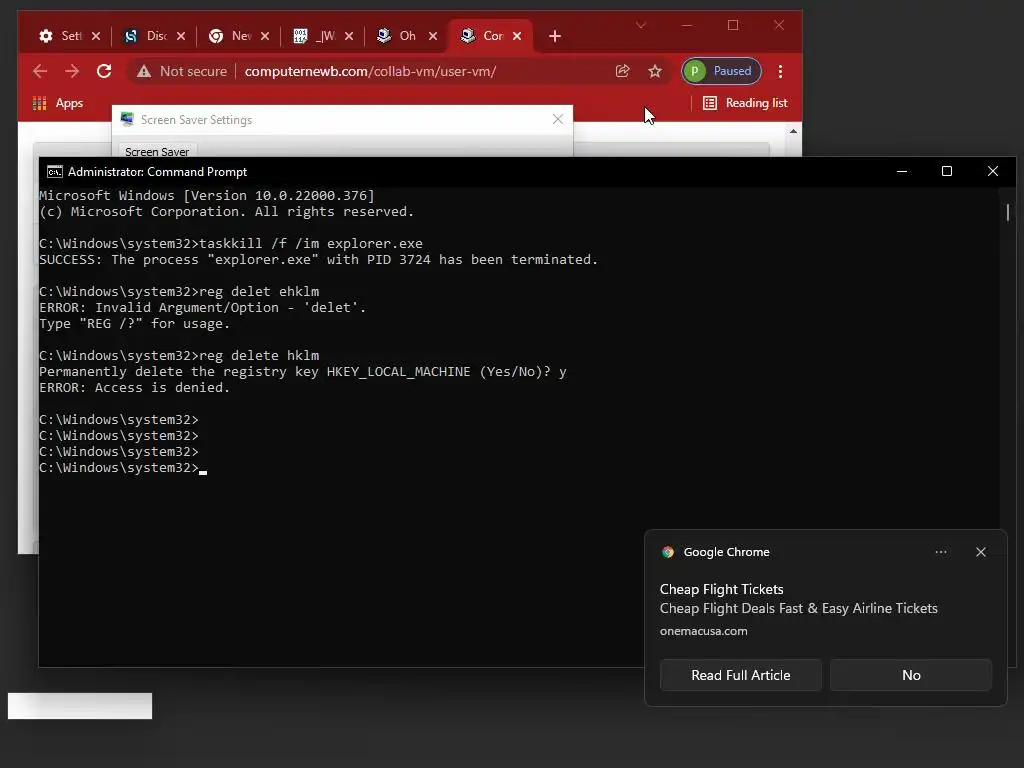The height and width of the screenshot is (768, 1024).
Task: Click No in the notification
Action: click(x=911, y=675)
